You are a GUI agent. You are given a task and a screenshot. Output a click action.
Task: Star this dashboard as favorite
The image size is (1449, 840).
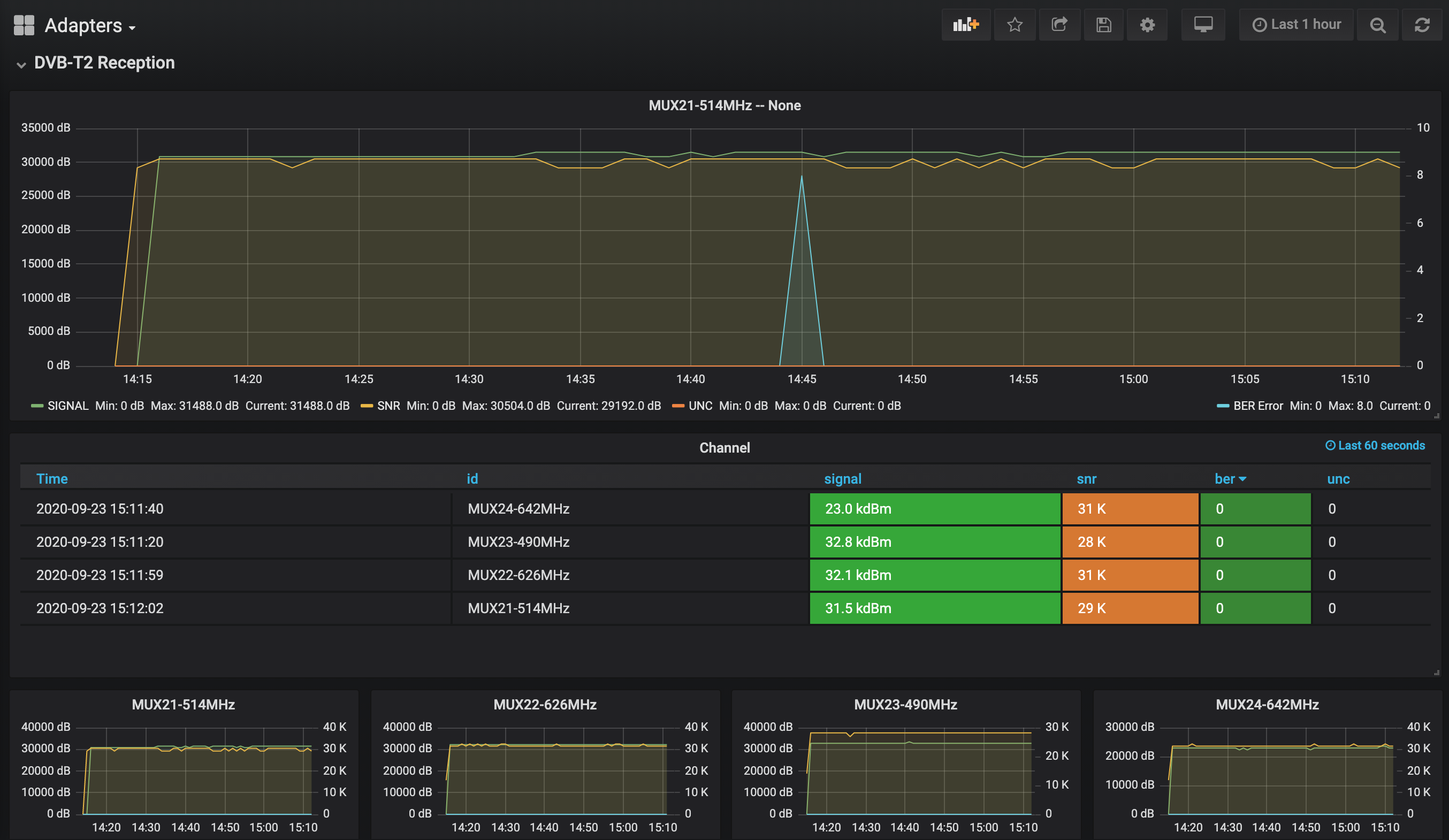pos(1015,25)
